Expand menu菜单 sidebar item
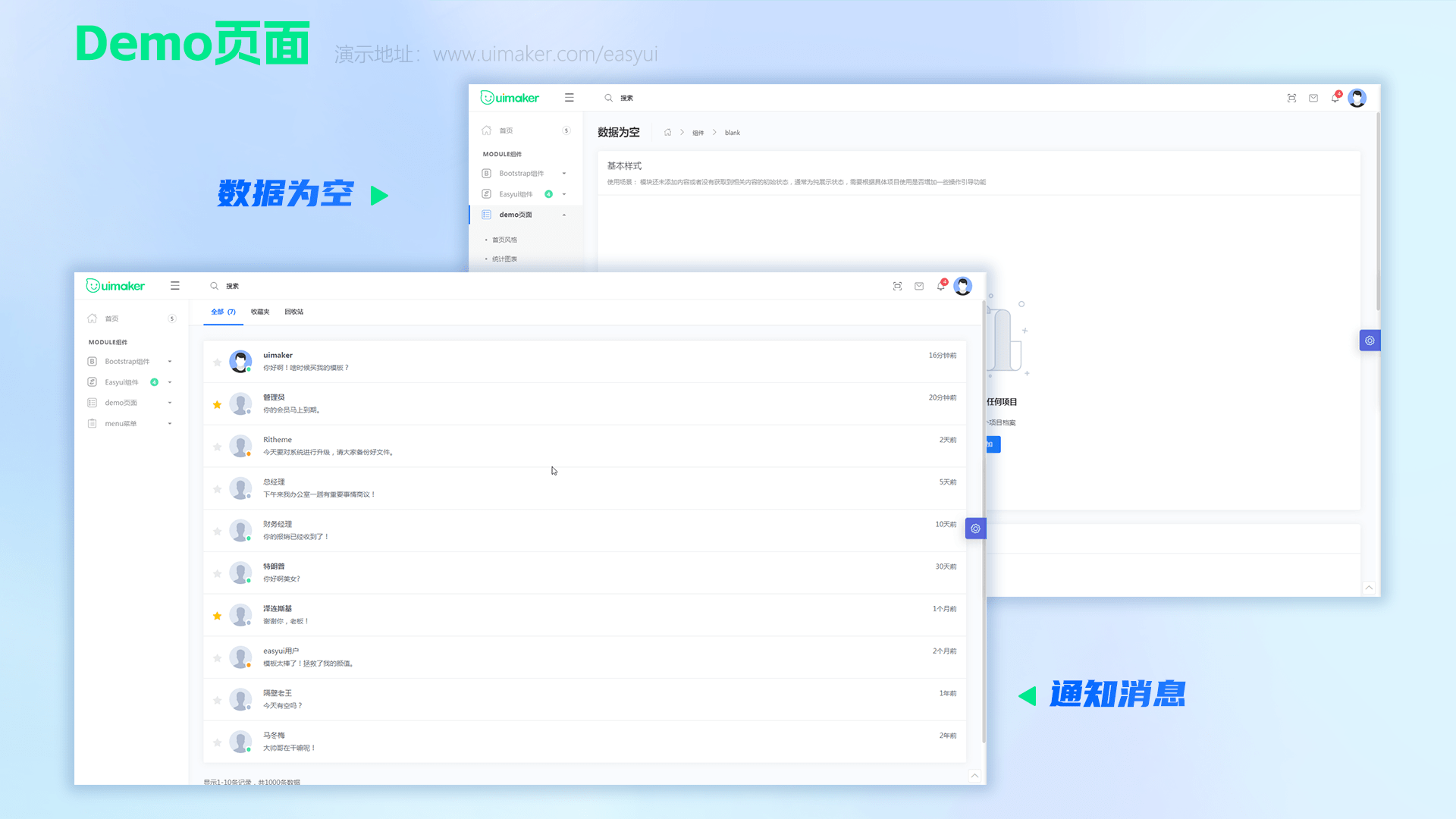 click(121, 424)
